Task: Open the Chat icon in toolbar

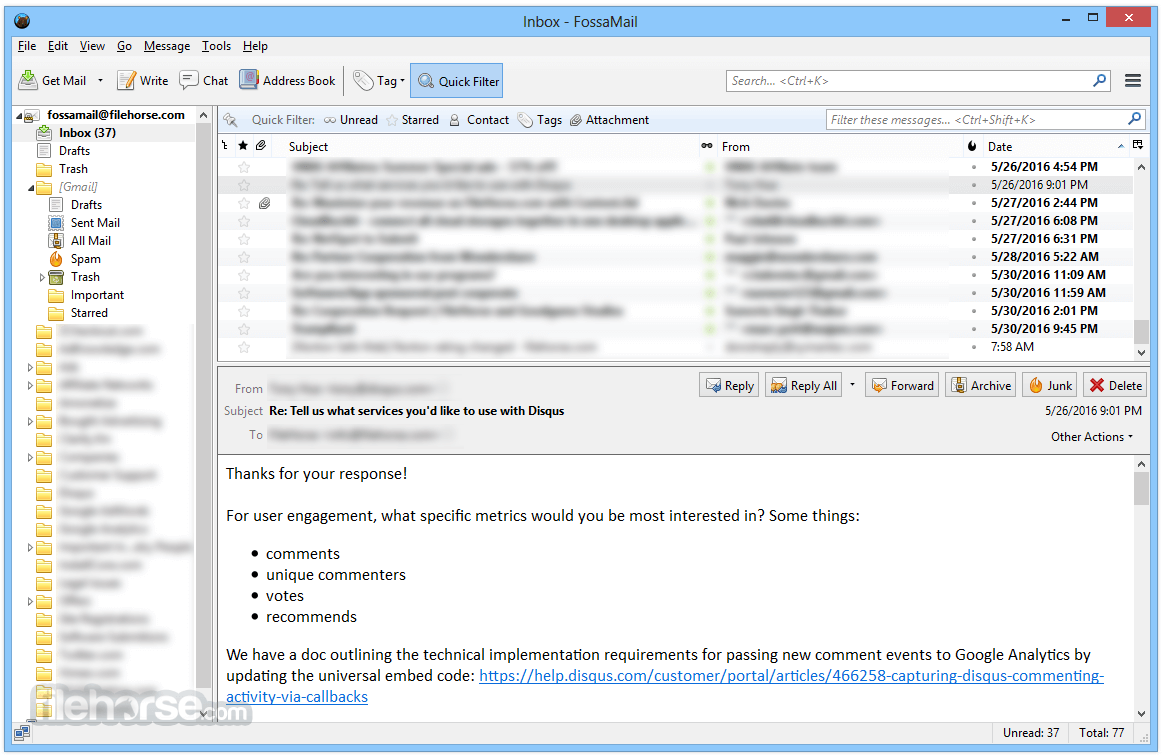Action: coord(204,81)
